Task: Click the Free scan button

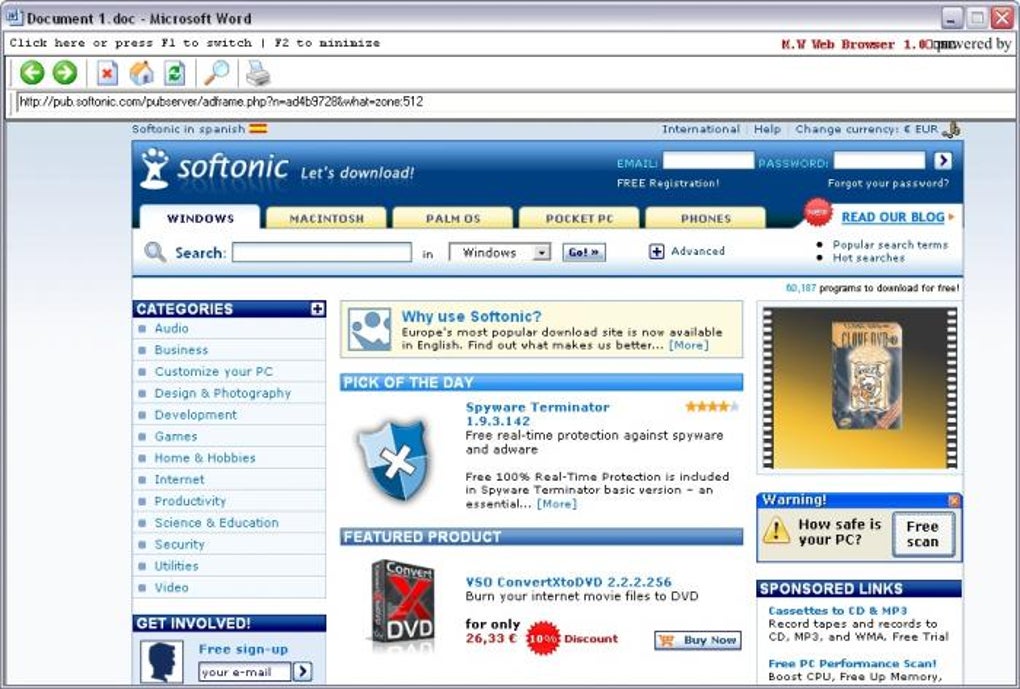Action: coord(922,534)
